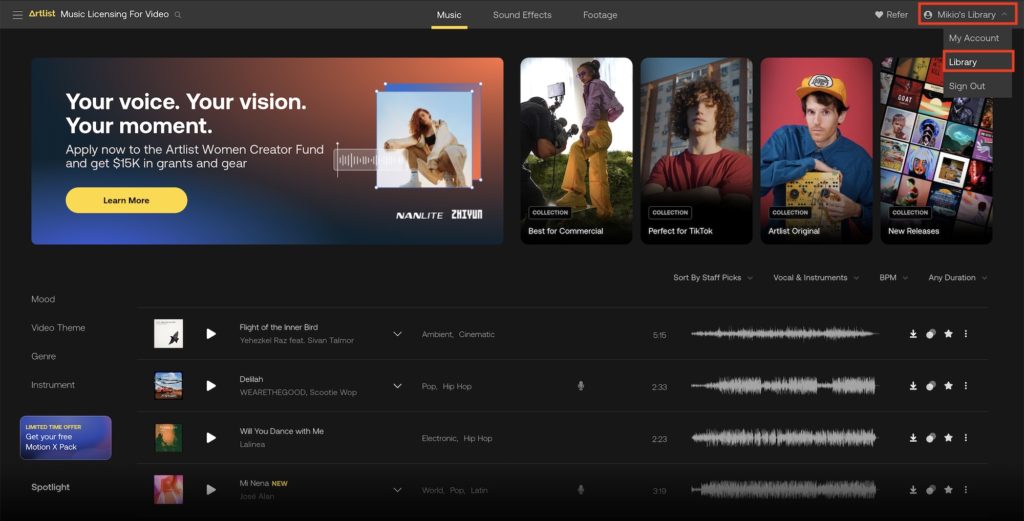1024x521 pixels.
Task: Choose Sign Out in the menu
Action: point(967,86)
